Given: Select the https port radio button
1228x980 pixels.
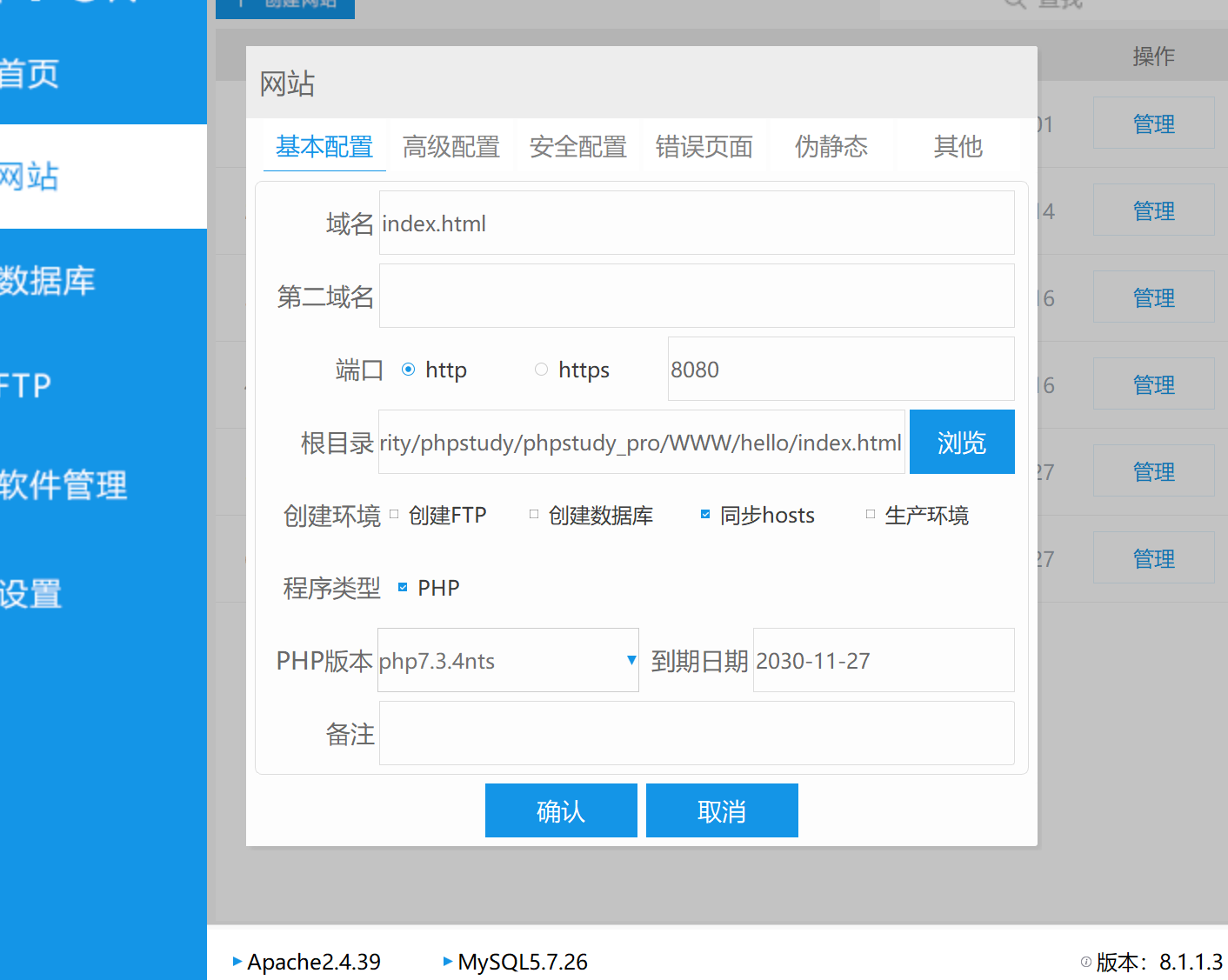Looking at the screenshot, I should pyautogui.click(x=541, y=370).
